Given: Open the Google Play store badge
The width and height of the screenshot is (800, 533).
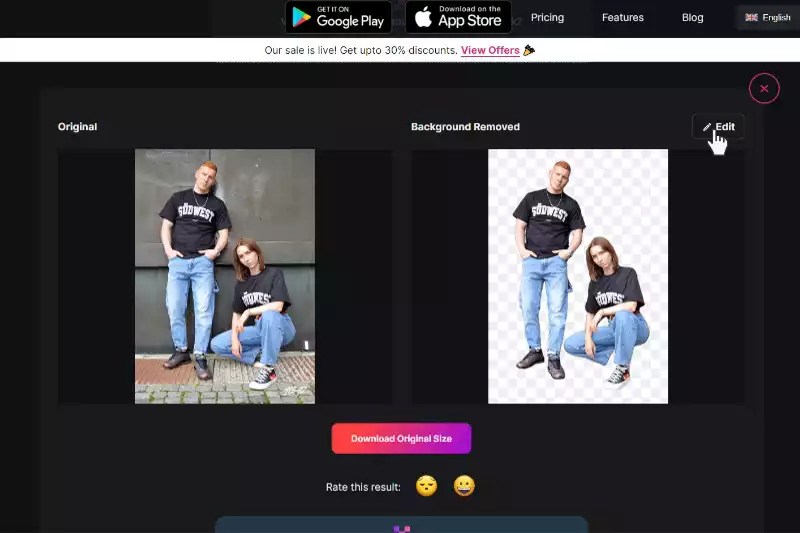Looking at the screenshot, I should pyautogui.click(x=338, y=17).
